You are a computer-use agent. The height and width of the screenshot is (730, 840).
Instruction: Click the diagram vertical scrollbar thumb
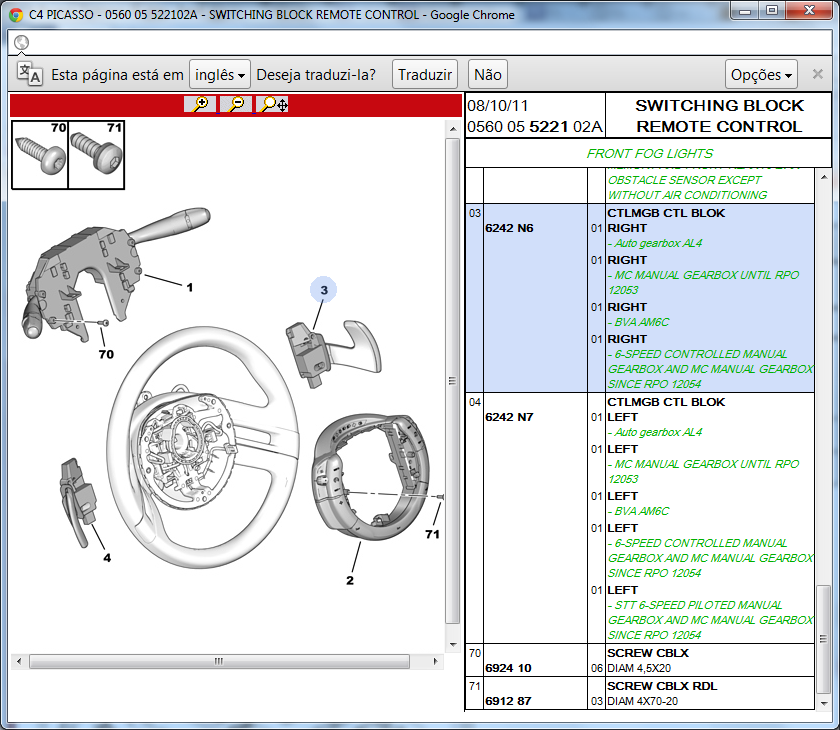tap(453, 381)
